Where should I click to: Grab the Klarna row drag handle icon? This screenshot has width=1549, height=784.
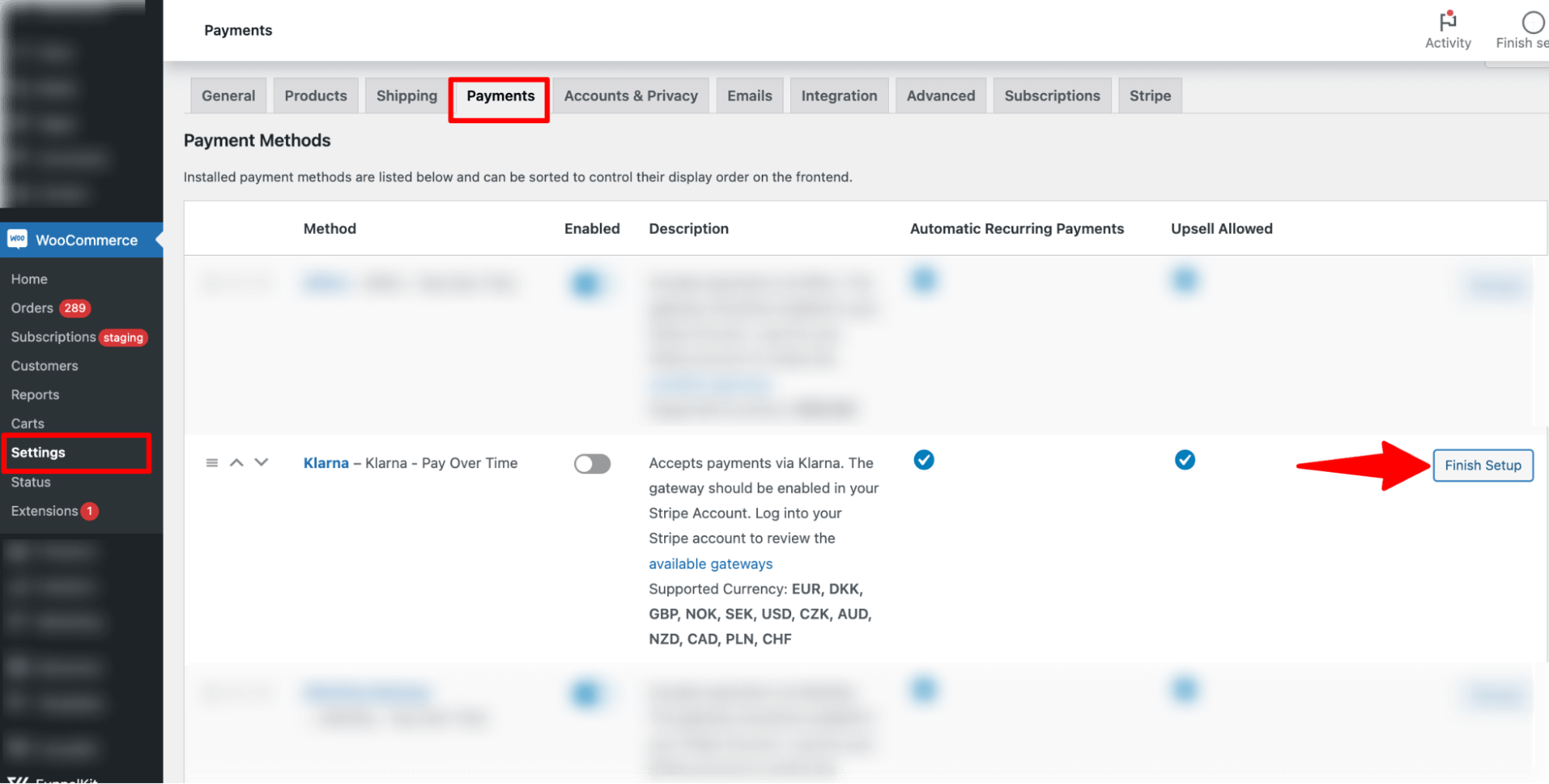[212, 462]
